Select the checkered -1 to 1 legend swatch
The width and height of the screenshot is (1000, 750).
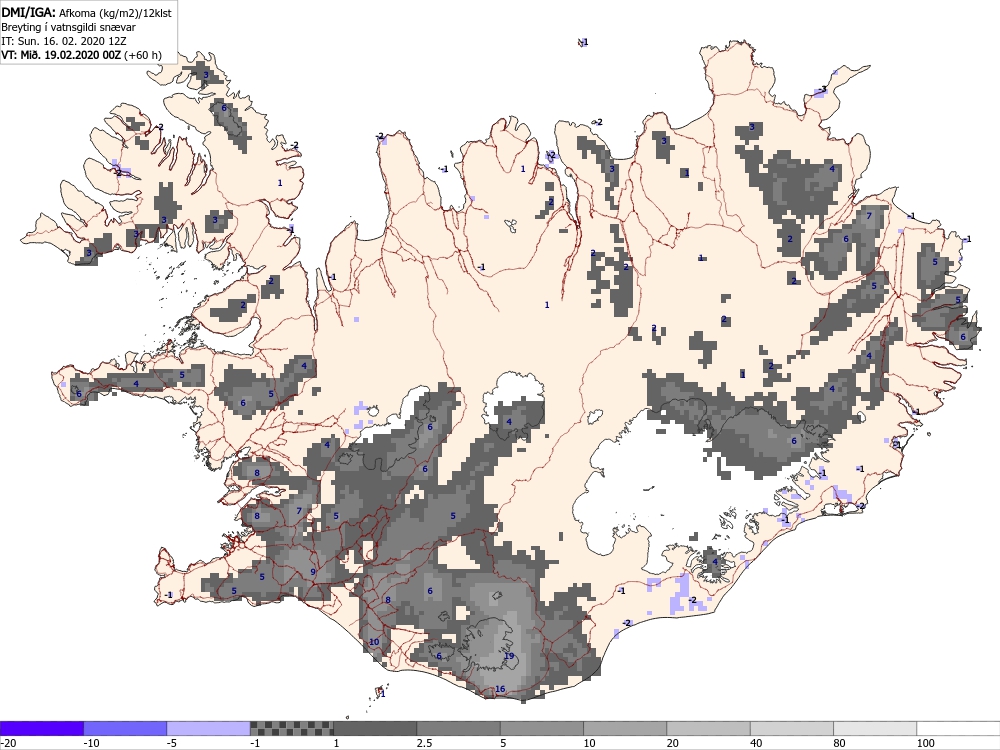291,728
